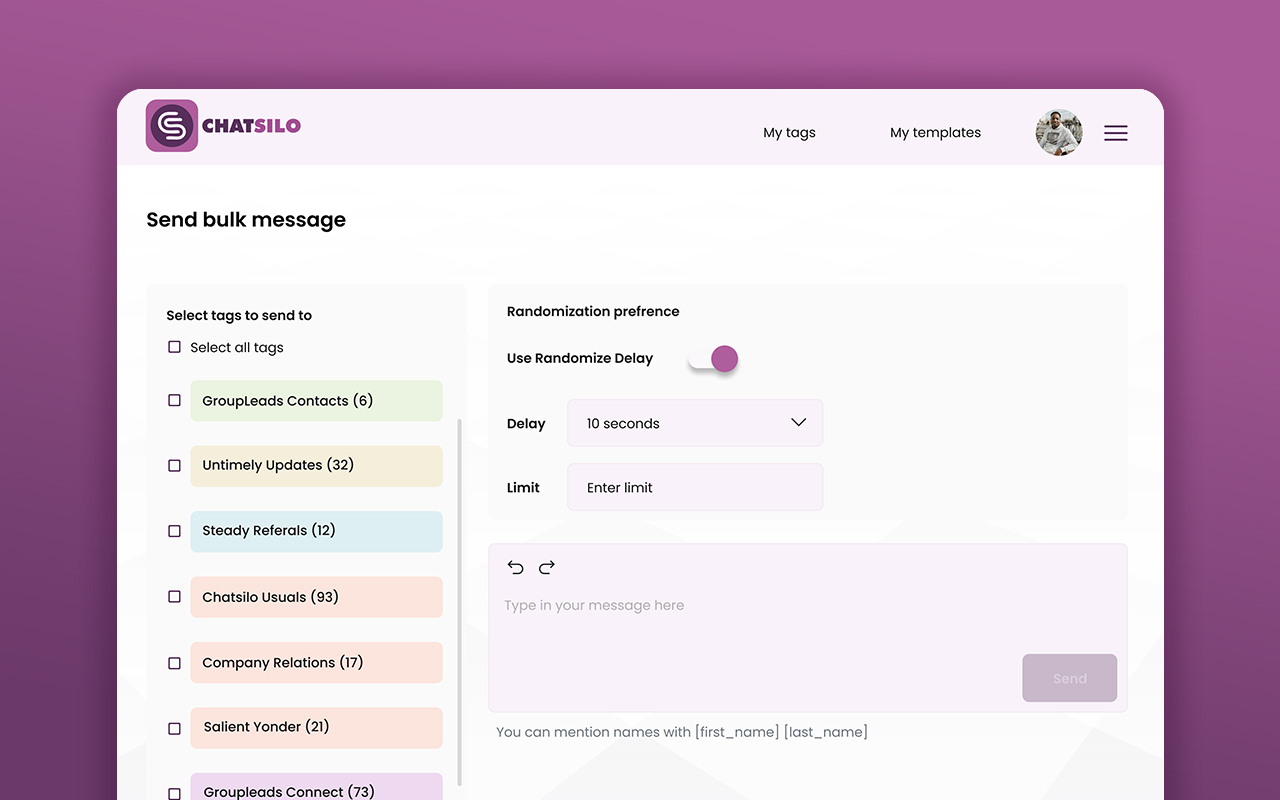Tick the Untimely Updates (32) checkbox

(x=174, y=465)
